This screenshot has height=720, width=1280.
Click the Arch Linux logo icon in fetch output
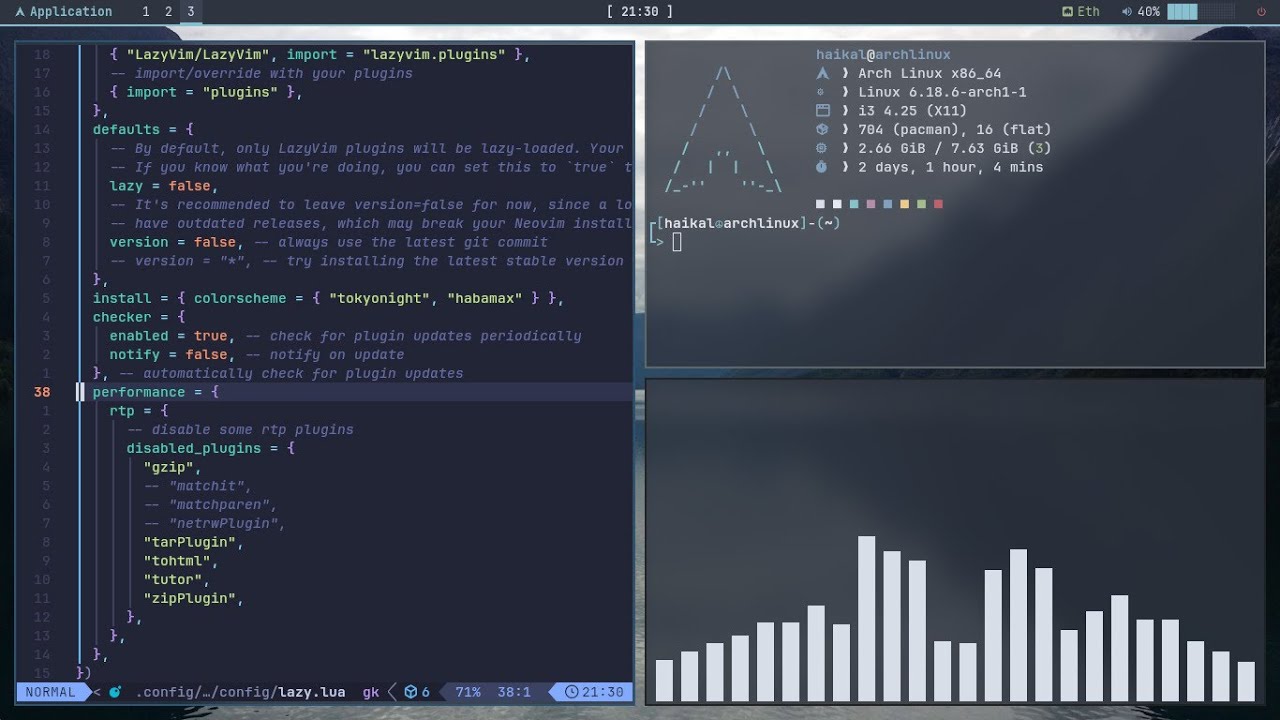pyautogui.click(x=822, y=73)
